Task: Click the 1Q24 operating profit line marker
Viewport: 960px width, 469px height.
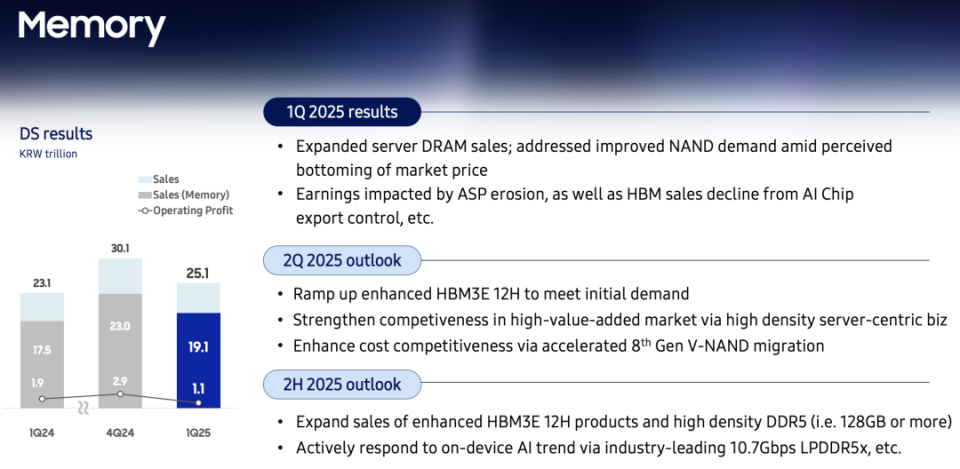Action: coord(42,399)
